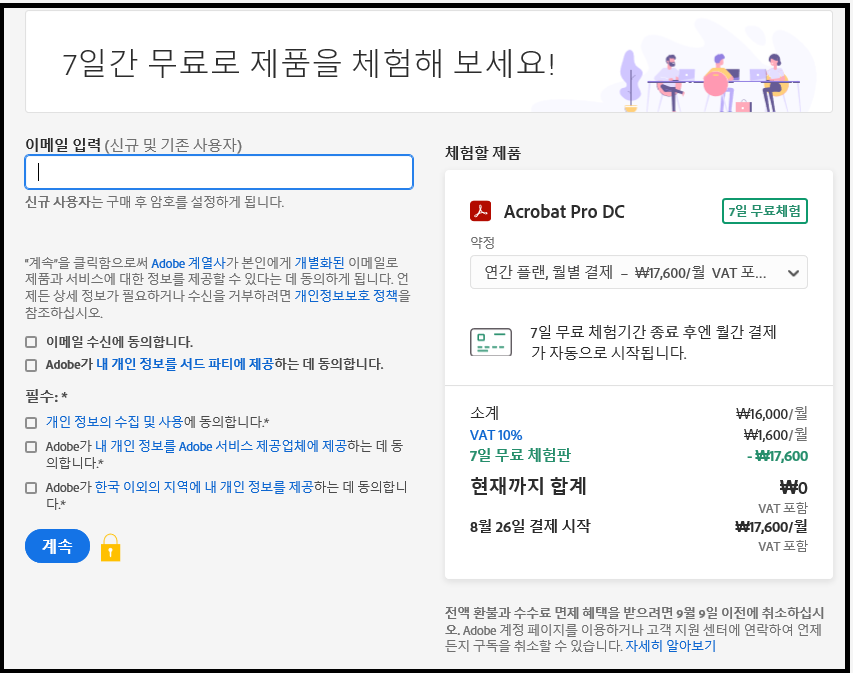Screen dimensions: 853x673
Task: Open the Adobe 계열사 link
Action: click(188, 263)
